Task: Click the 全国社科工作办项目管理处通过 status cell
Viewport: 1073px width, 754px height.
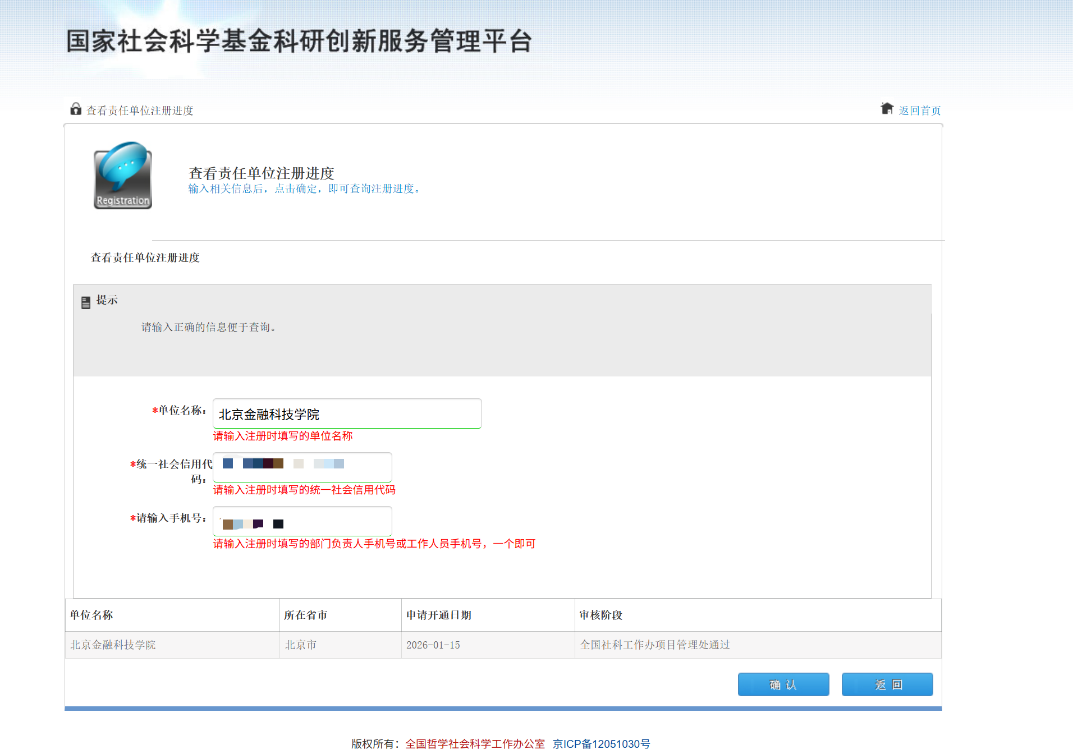Action: click(655, 645)
